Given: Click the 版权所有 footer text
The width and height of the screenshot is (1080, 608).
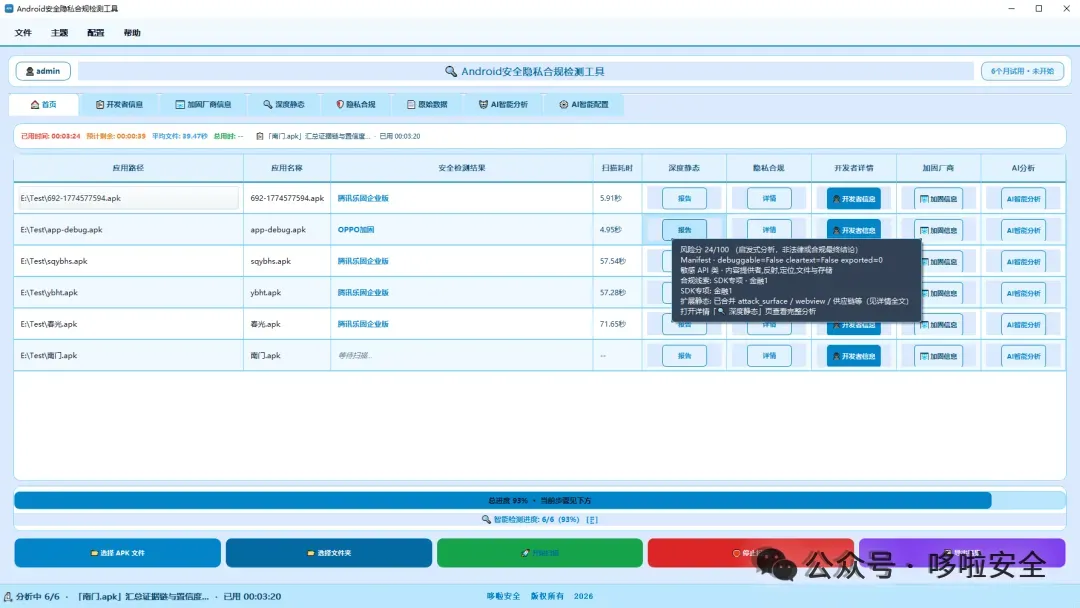Looking at the screenshot, I should [547, 596].
